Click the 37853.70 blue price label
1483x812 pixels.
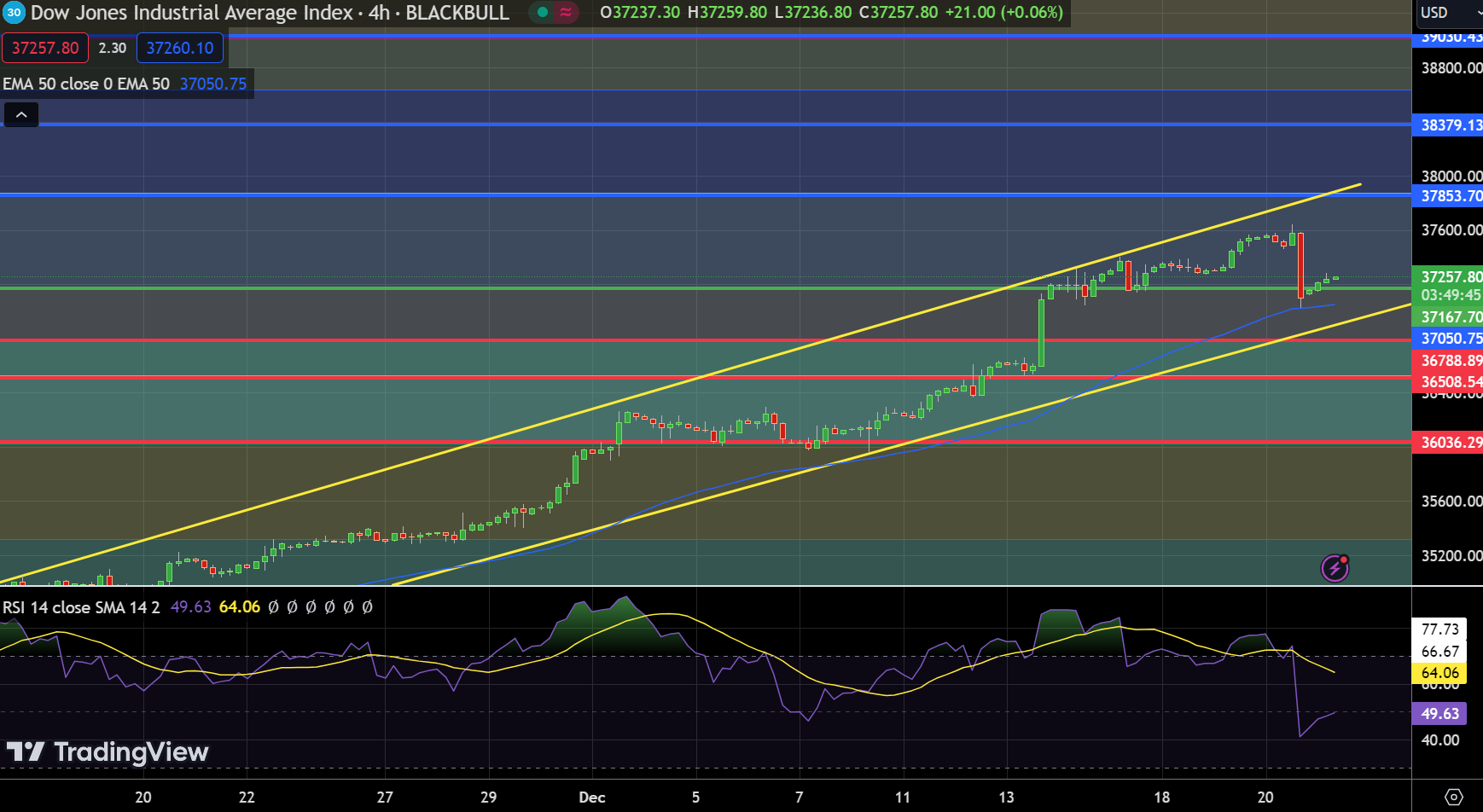1448,196
